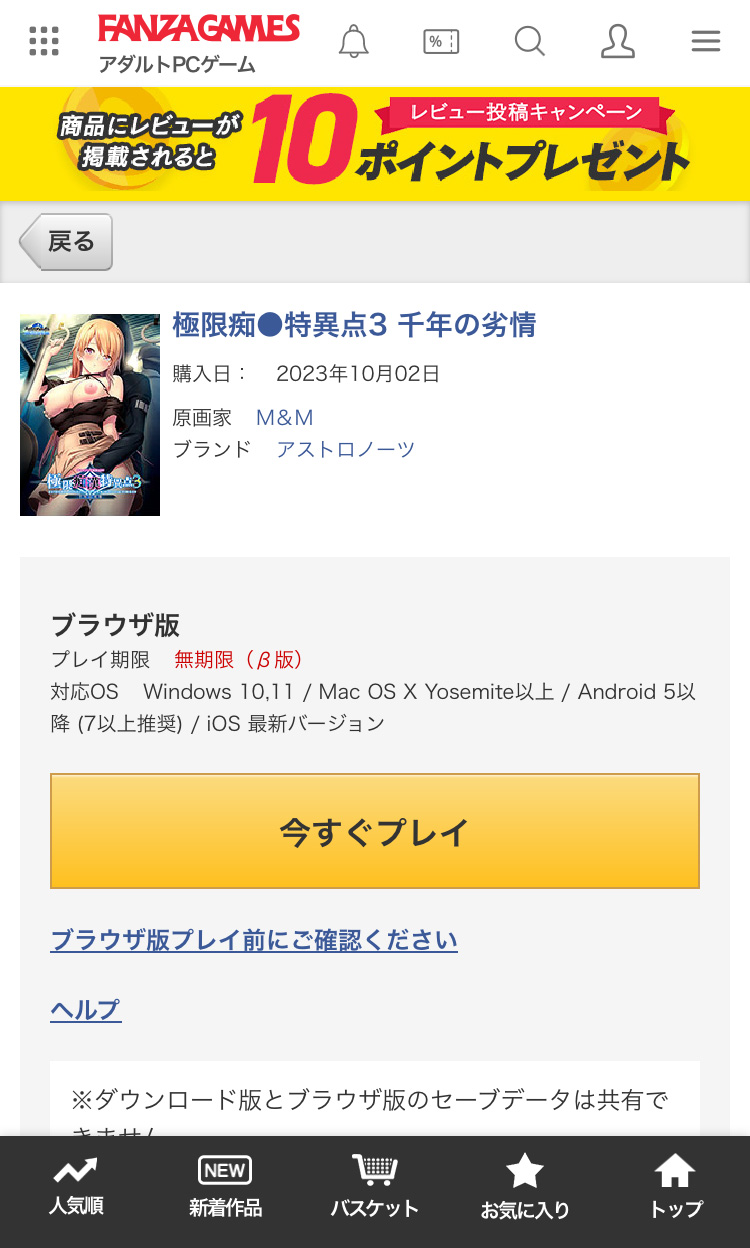Open the game cover thumbnail
Image resolution: width=750 pixels, height=1248 pixels.
click(x=90, y=415)
